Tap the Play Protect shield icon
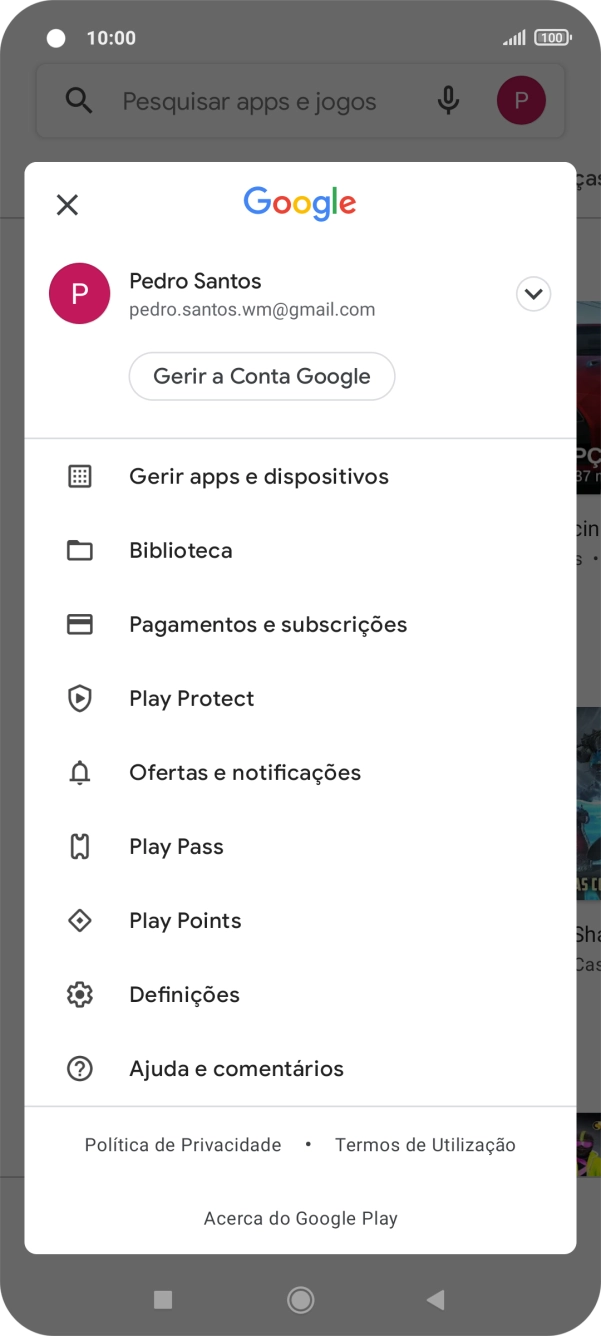 pyautogui.click(x=80, y=698)
